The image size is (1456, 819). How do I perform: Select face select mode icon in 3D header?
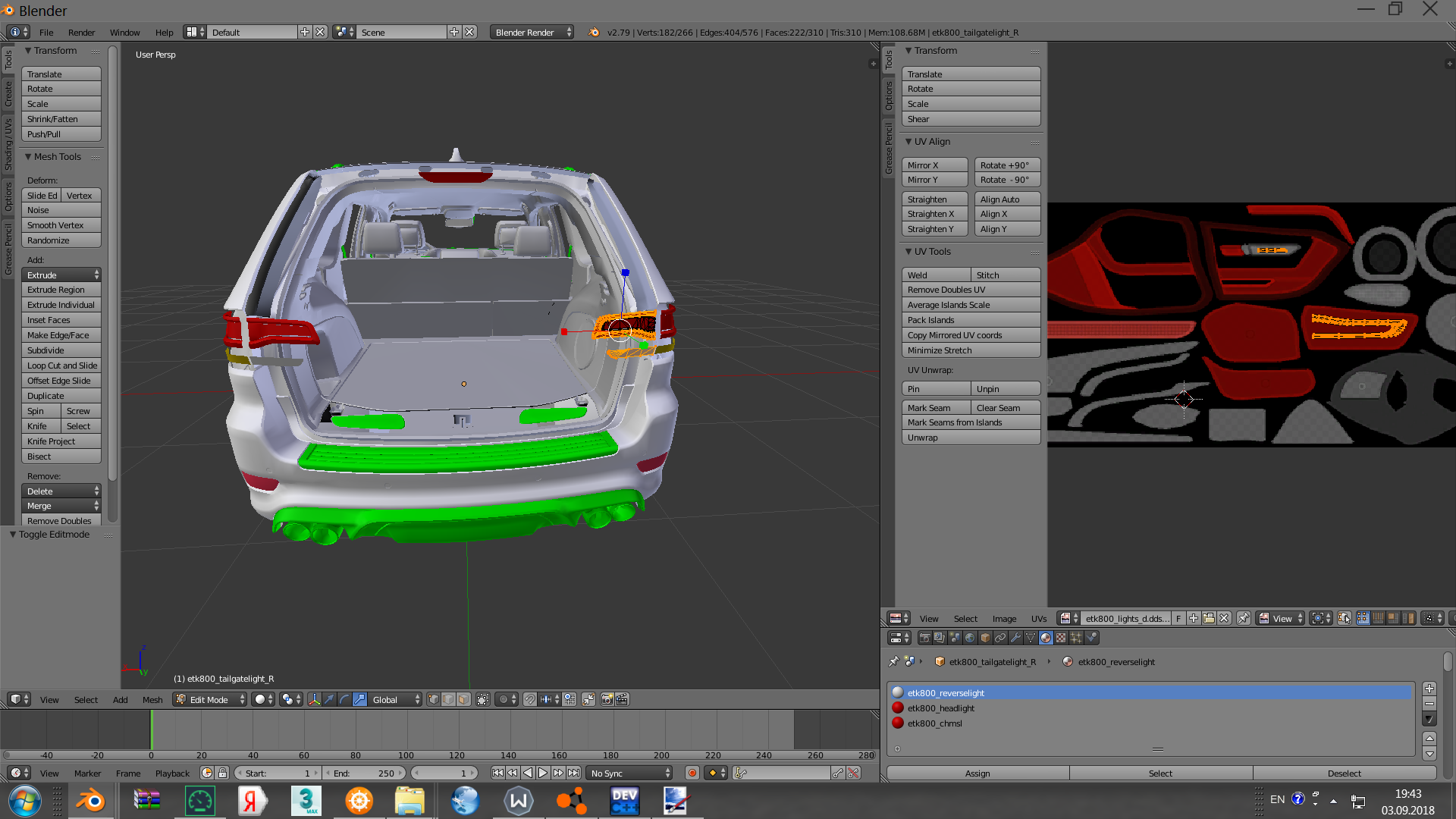tap(463, 699)
